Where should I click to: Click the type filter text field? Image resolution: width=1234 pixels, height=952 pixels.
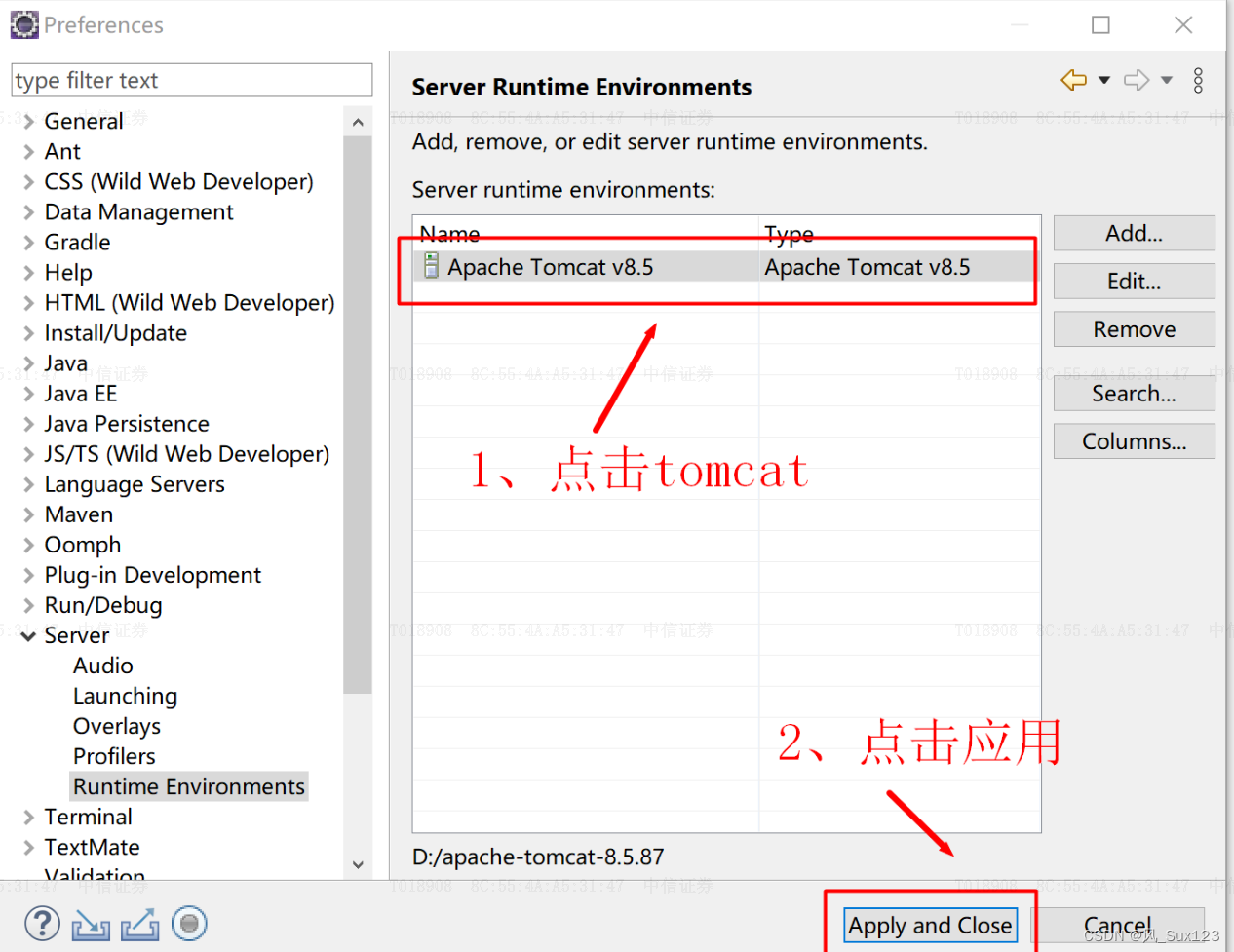tap(192, 80)
